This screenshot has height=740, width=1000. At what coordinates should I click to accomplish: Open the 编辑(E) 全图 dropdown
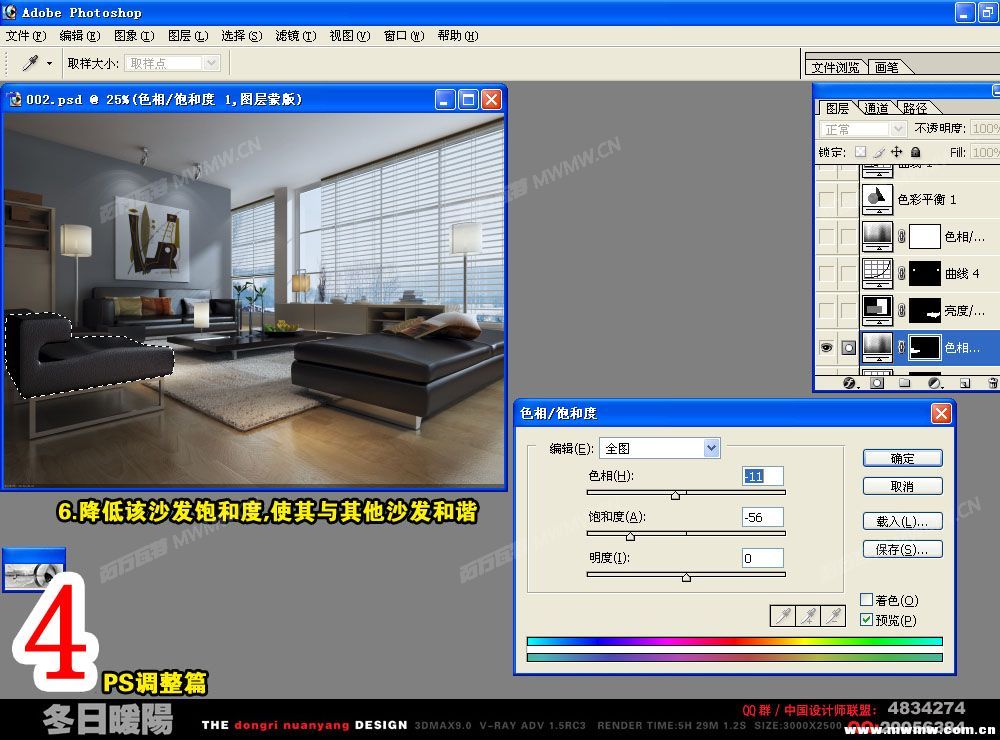(660, 448)
